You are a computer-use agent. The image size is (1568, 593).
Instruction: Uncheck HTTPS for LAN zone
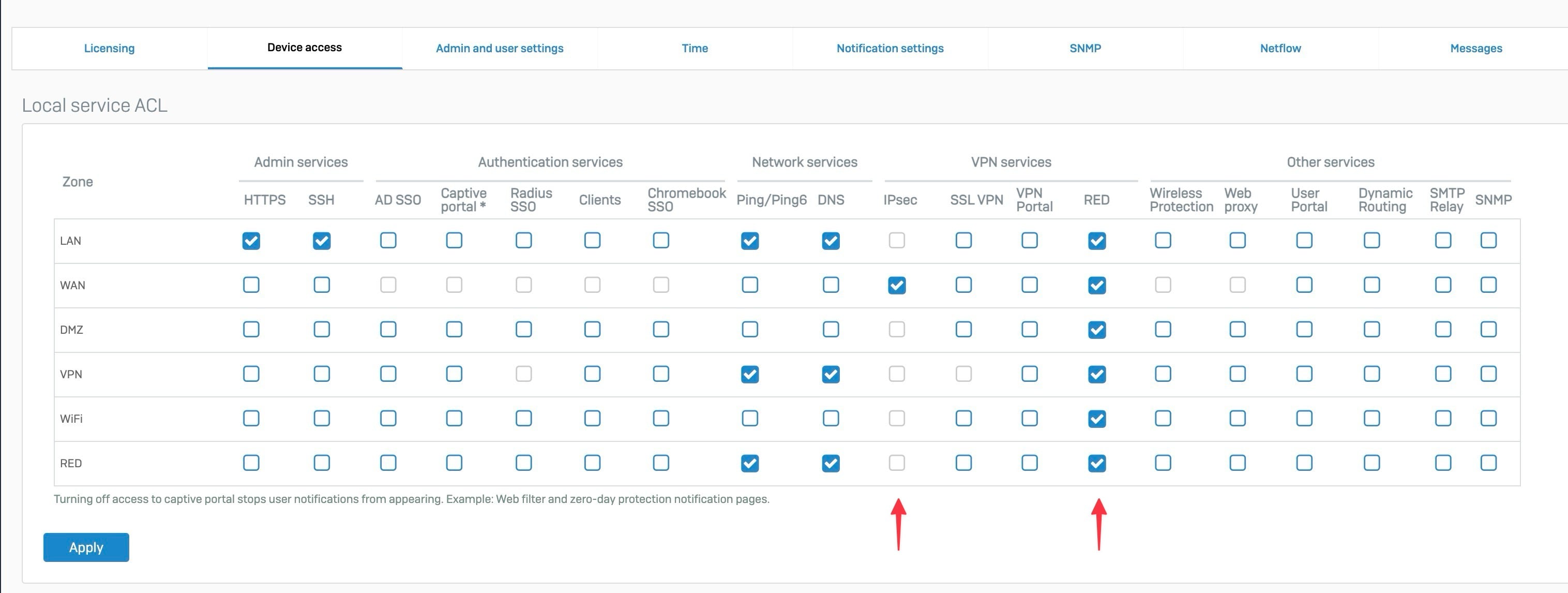coord(251,241)
